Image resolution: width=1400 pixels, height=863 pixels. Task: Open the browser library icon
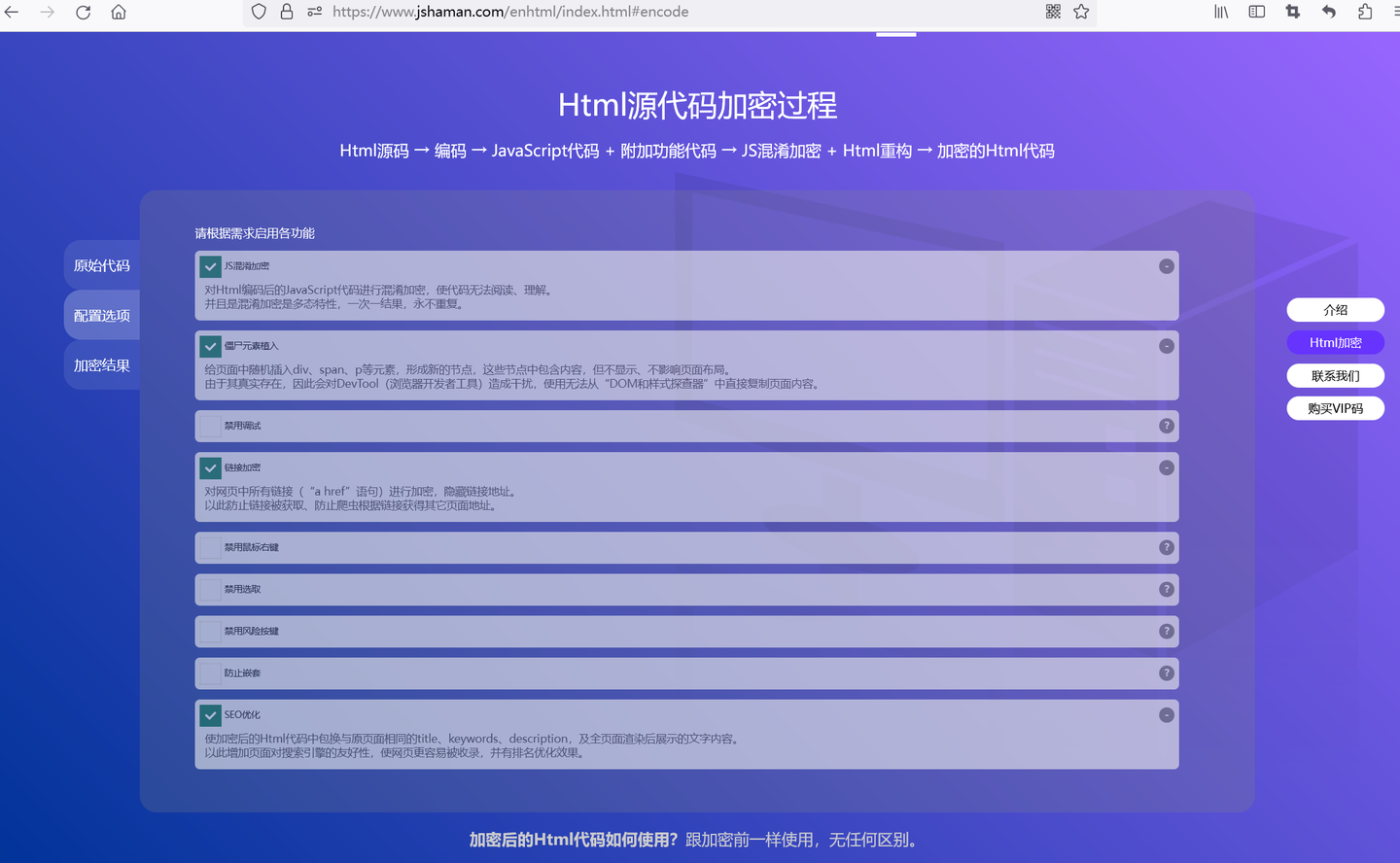click(1221, 12)
